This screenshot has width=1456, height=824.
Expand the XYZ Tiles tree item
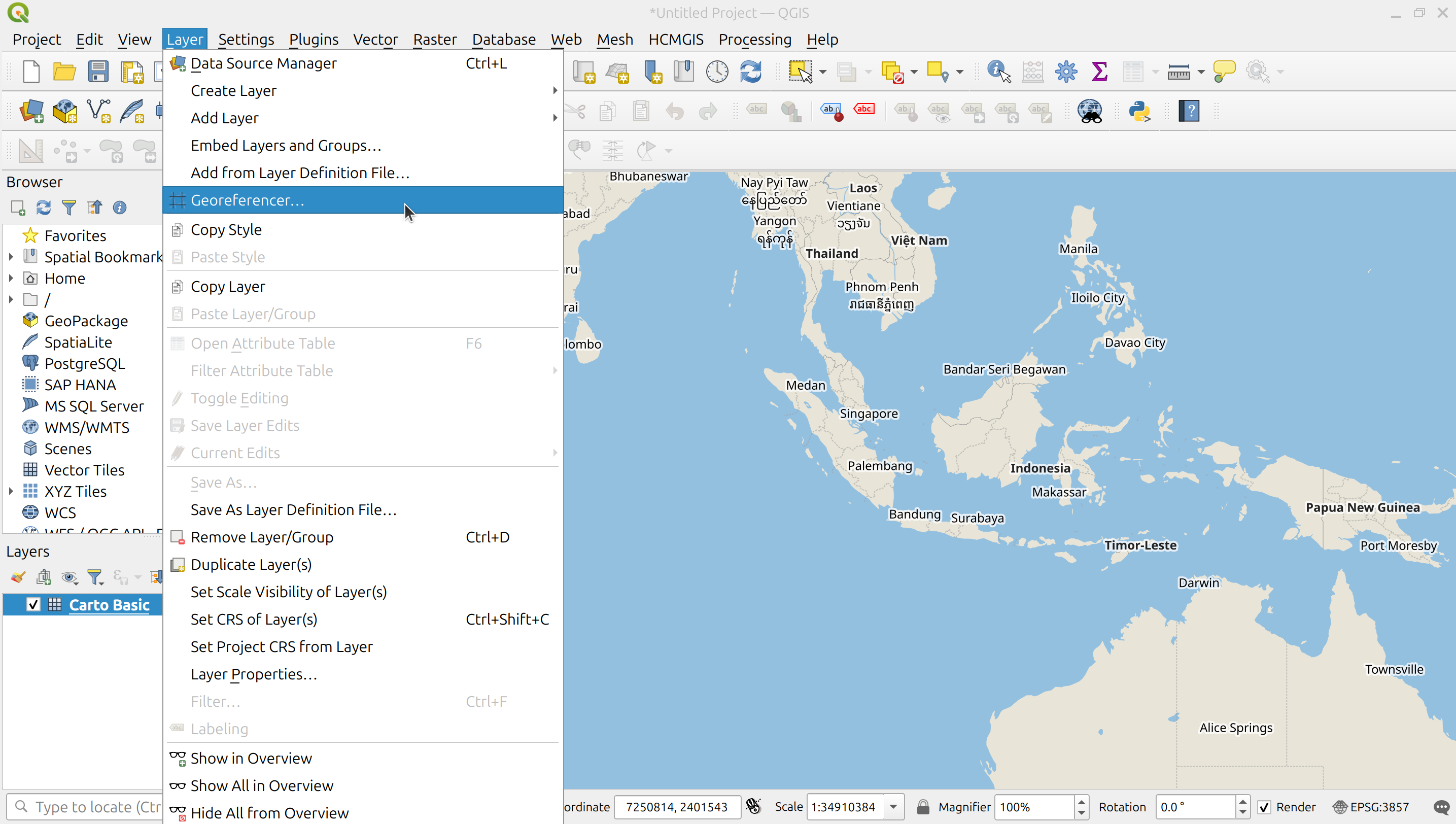point(12,491)
